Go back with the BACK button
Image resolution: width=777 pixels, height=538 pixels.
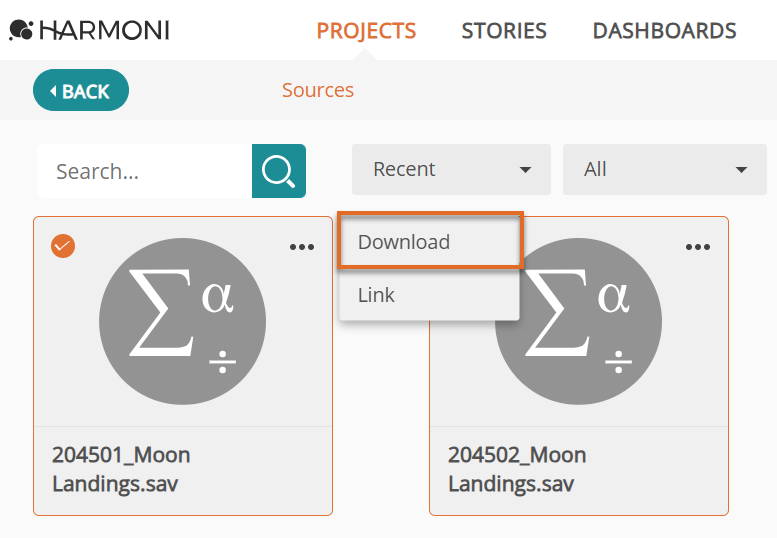pos(81,90)
